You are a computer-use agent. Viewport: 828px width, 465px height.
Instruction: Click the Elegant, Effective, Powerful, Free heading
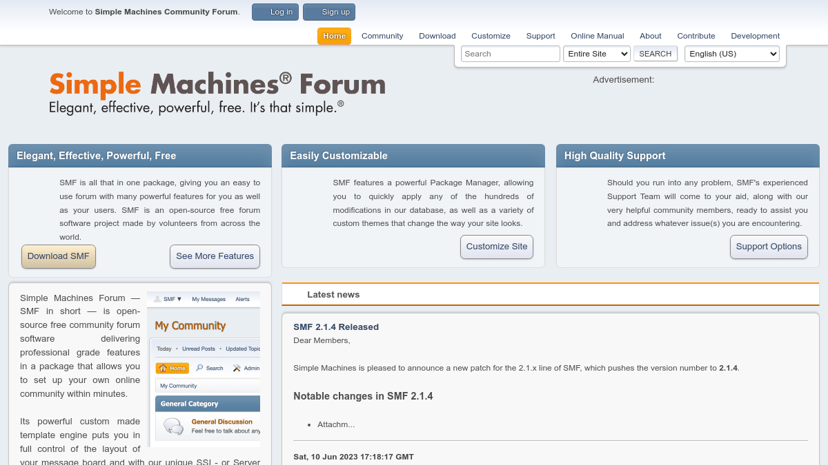[x=96, y=156]
